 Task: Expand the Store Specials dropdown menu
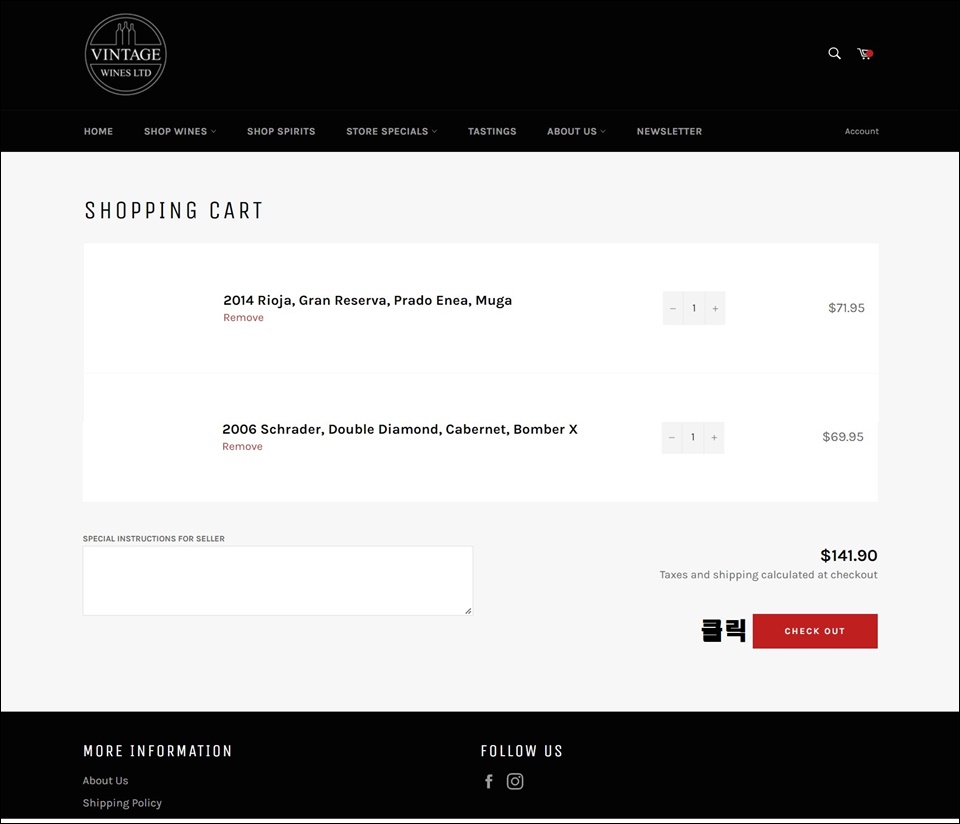(391, 131)
